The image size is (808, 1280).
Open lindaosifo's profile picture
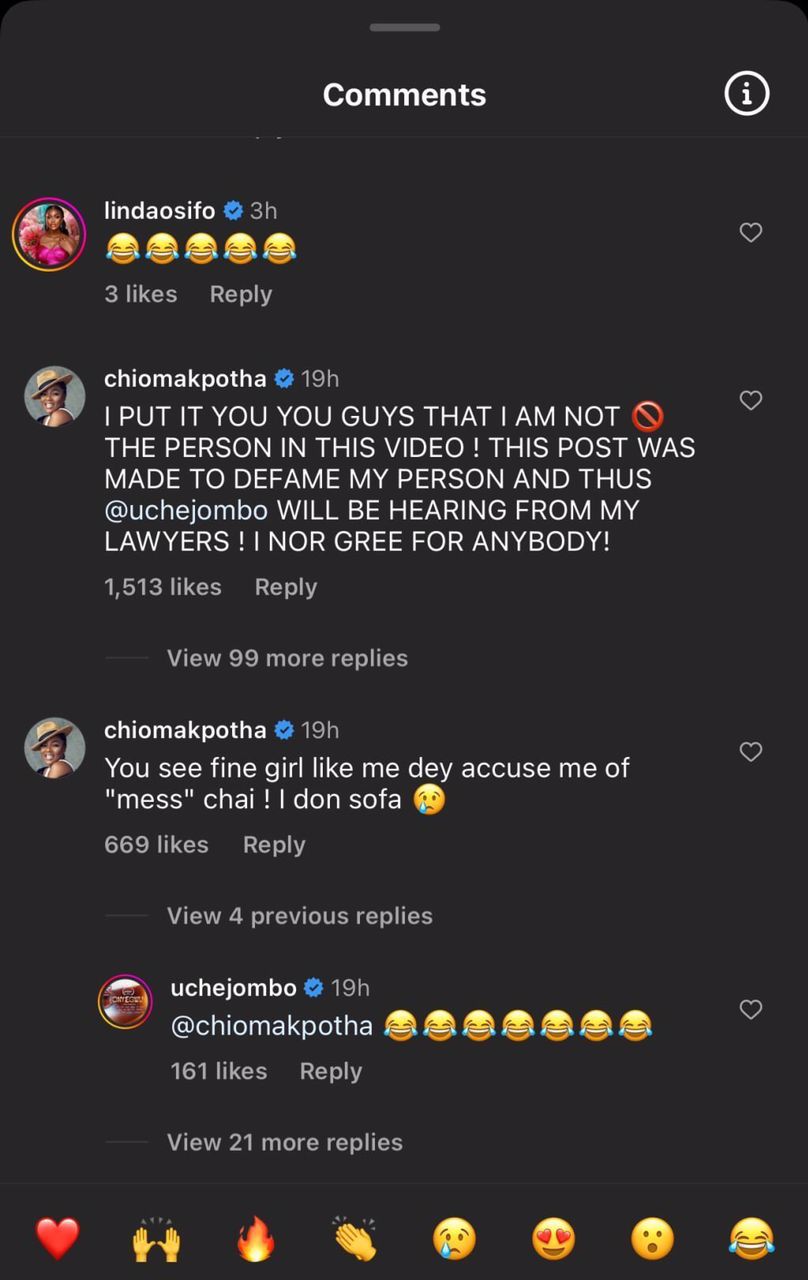click(x=49, y=234)
